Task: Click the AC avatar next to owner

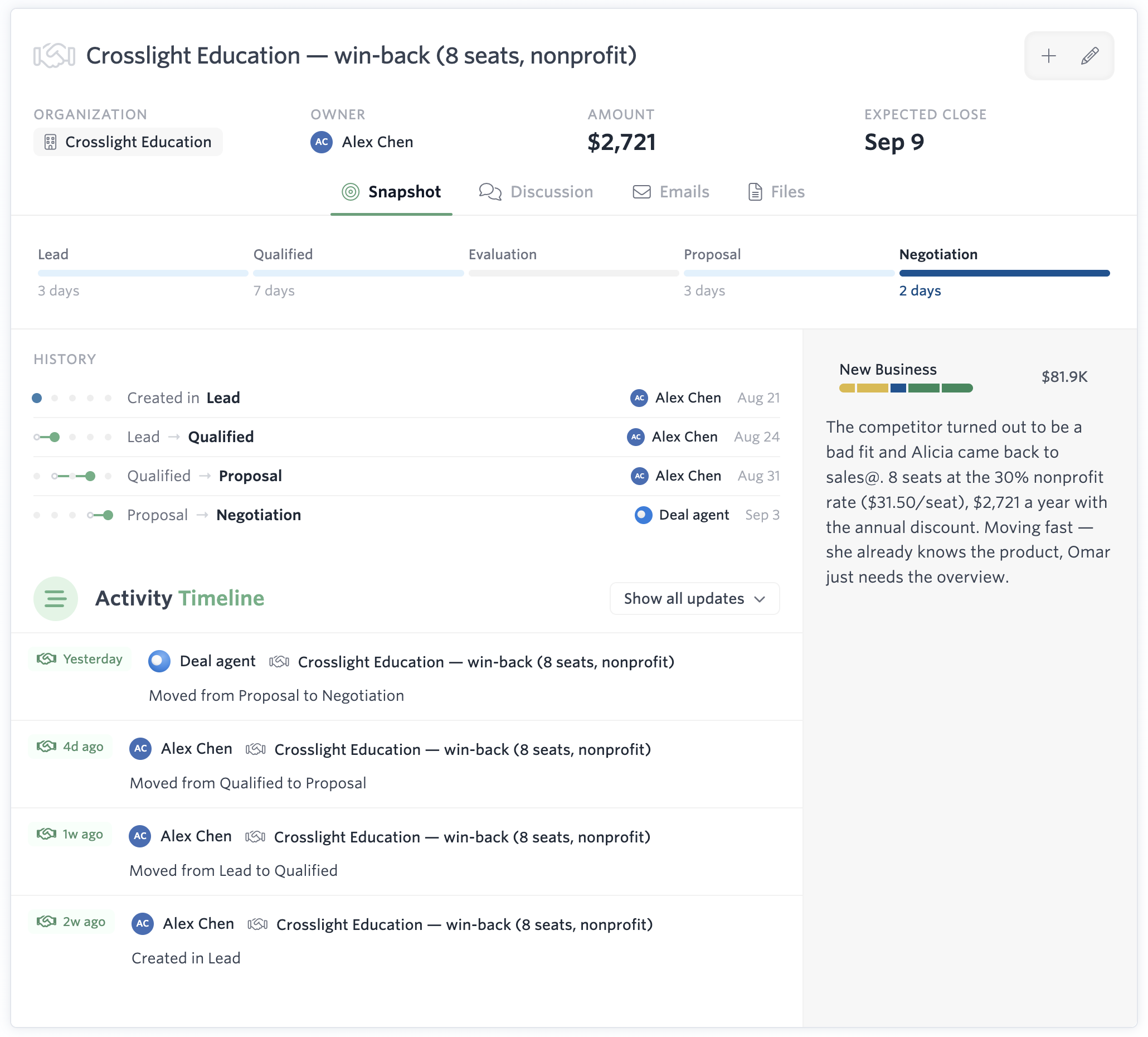Action: (322, 142)
